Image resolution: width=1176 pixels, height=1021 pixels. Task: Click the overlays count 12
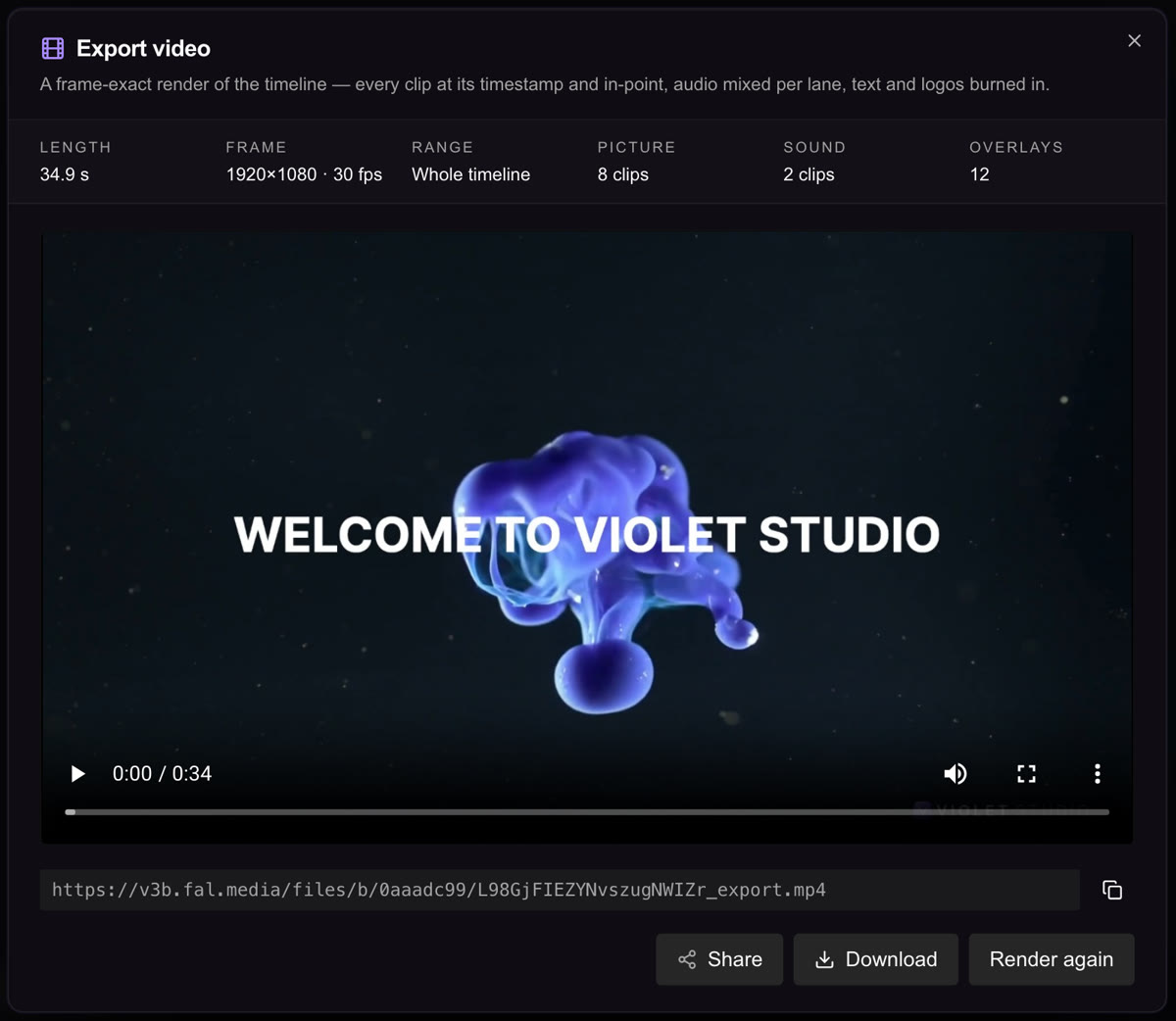pyautogui.click(x=979, y=174)
